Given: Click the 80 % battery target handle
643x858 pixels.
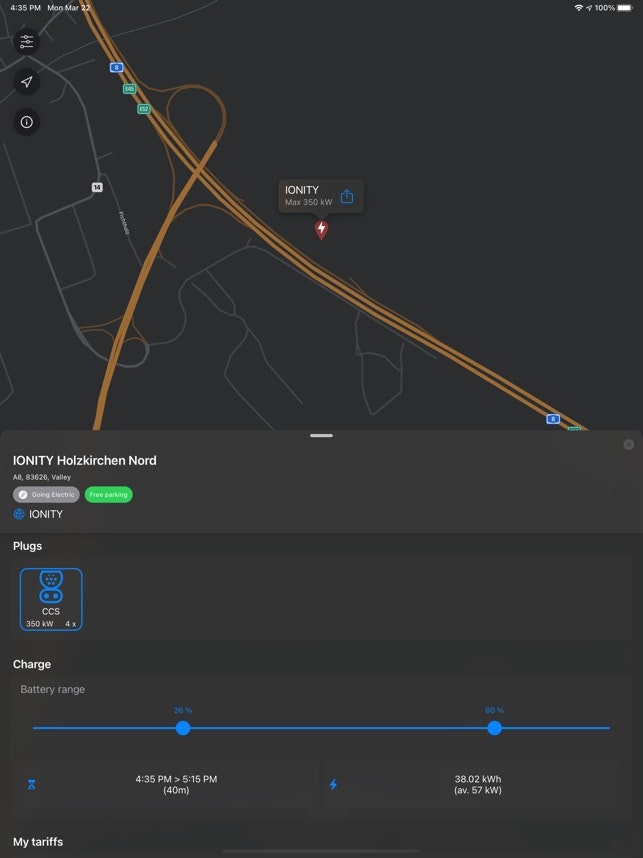Looking at the screenshot, I should click(494, 728).
